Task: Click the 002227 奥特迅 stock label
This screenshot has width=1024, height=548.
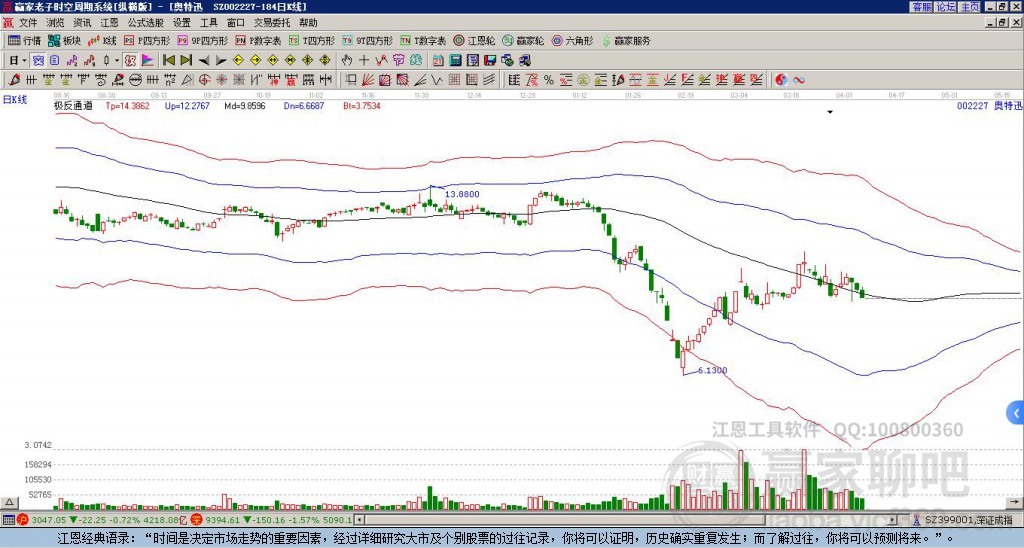Action: click(x=989, y=105)
